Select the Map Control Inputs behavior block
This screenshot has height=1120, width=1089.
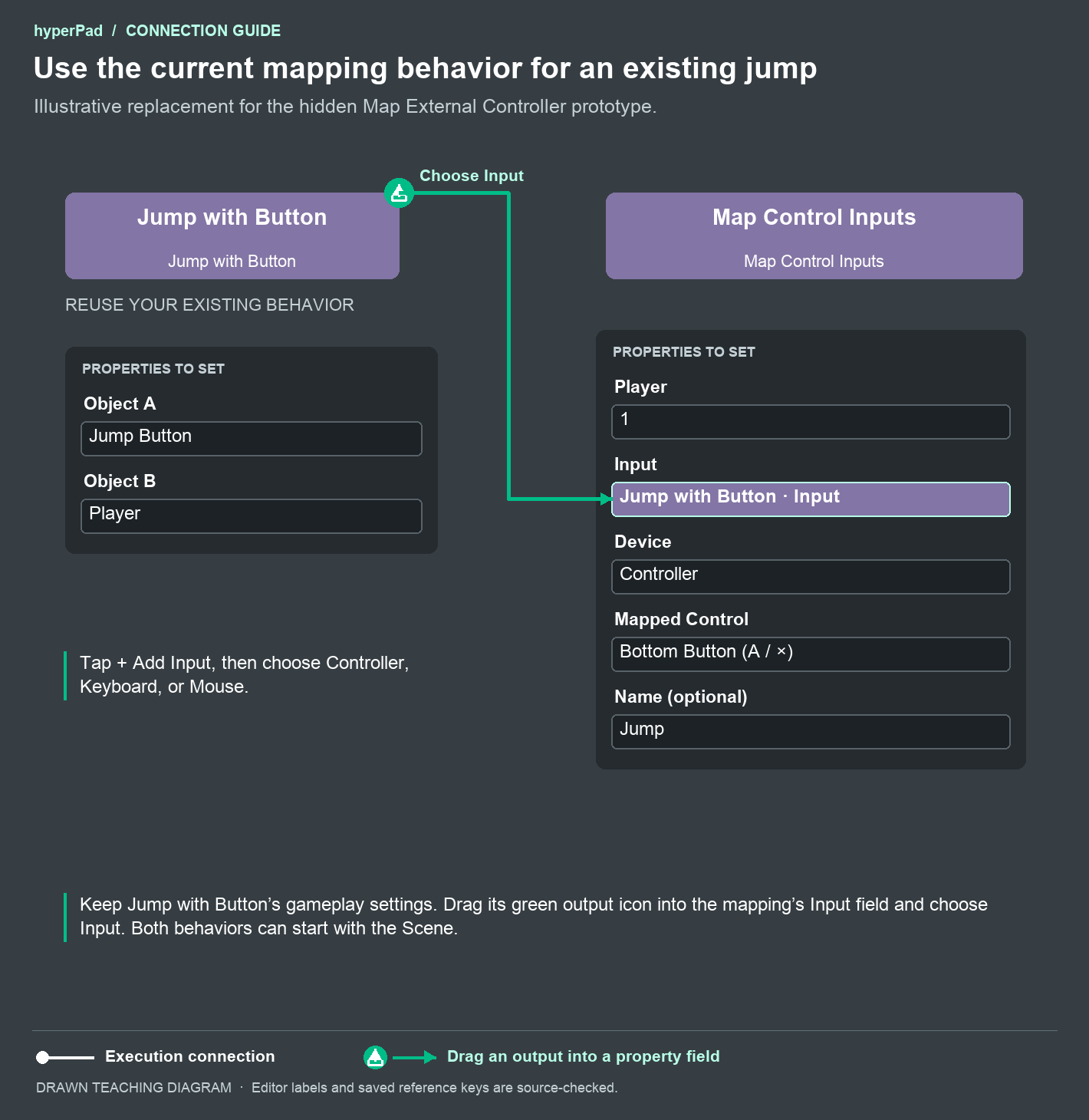click(x=814, y=236)
